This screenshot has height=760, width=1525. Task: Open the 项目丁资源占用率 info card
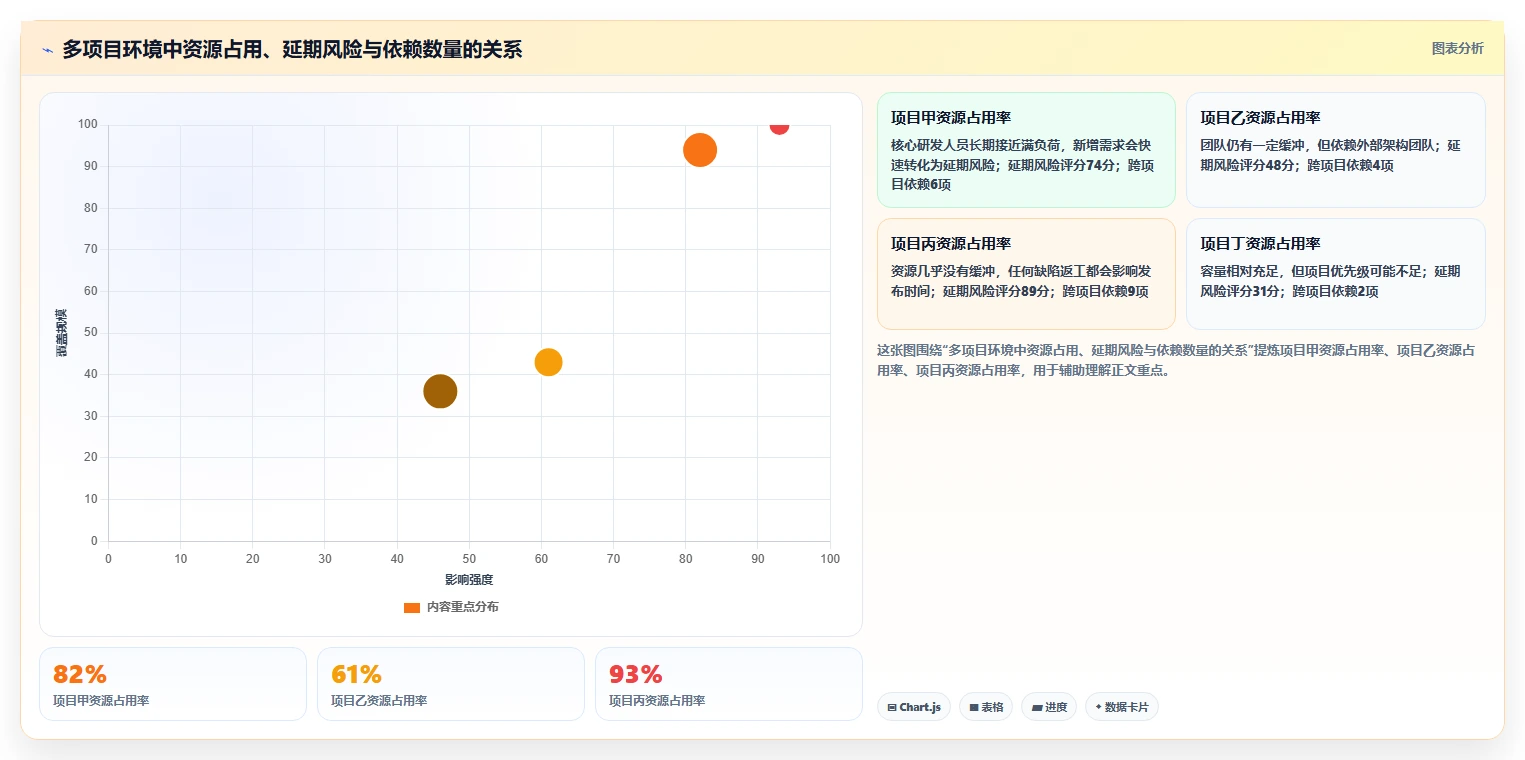point(1335,274)
